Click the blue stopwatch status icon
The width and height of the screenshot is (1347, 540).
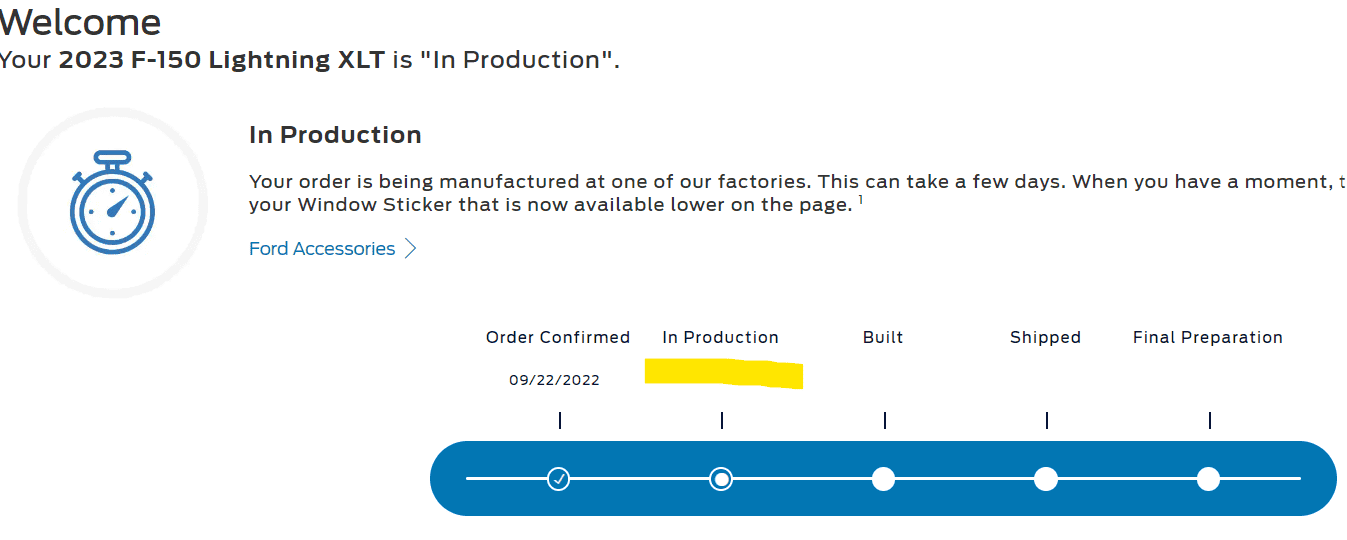click(112, 202)
